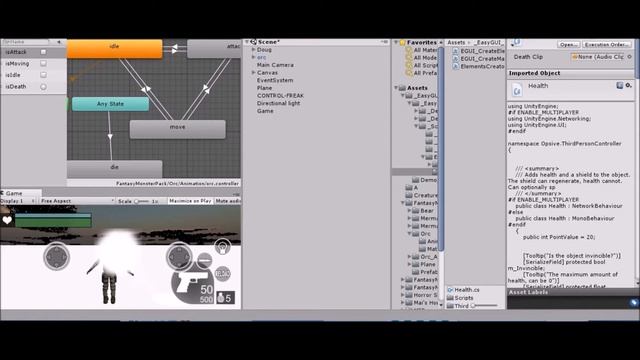The height and width of the screenshot is (360, 640).
Task: Click the Open... button in Inspector
Action: click(569, 44)
